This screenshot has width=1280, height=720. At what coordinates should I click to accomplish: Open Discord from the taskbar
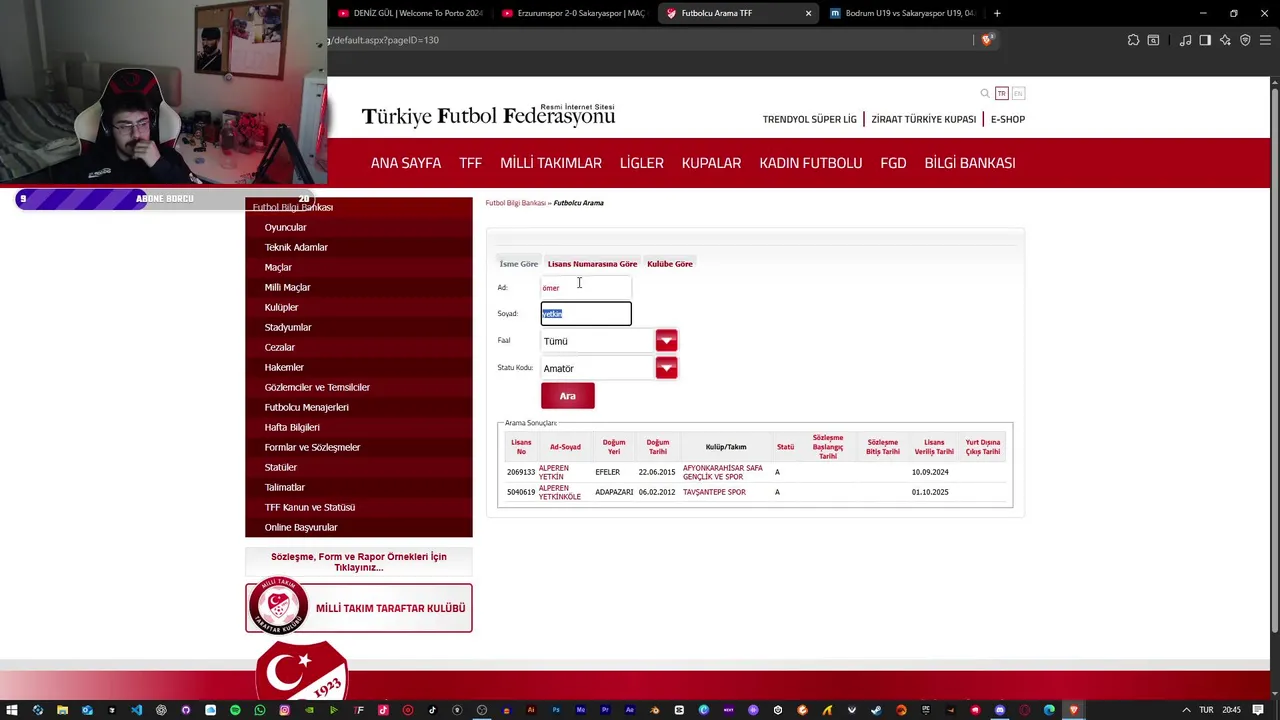[1000, 710]
